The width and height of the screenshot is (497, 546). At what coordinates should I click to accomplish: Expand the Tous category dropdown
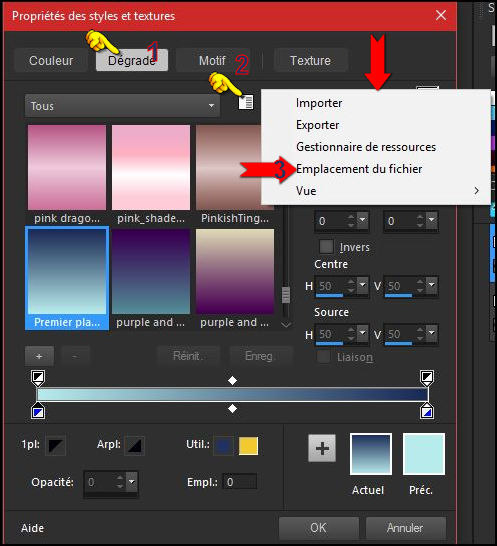122,106
